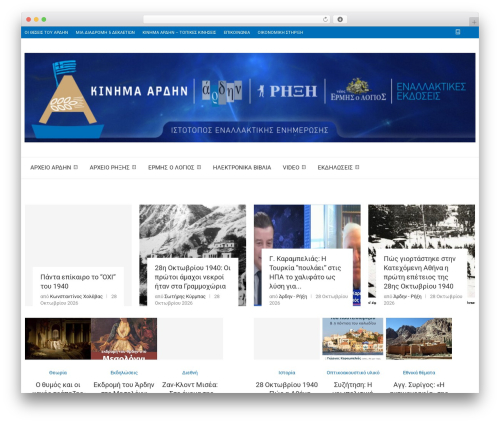500x423 pixels.
Task: Click the desert monastery thumbnail
Action: tap(419, 339)
